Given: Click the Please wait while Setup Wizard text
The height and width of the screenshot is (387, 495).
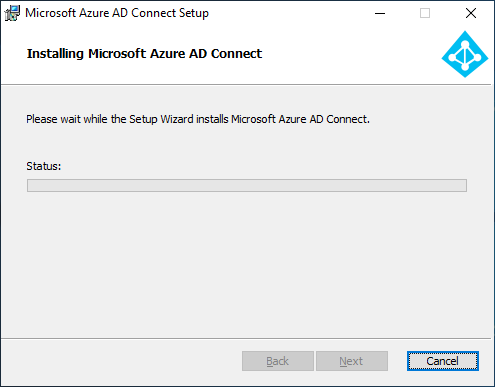Looking at the screenshot, I should pyautogui.click(x=198, y=119).
